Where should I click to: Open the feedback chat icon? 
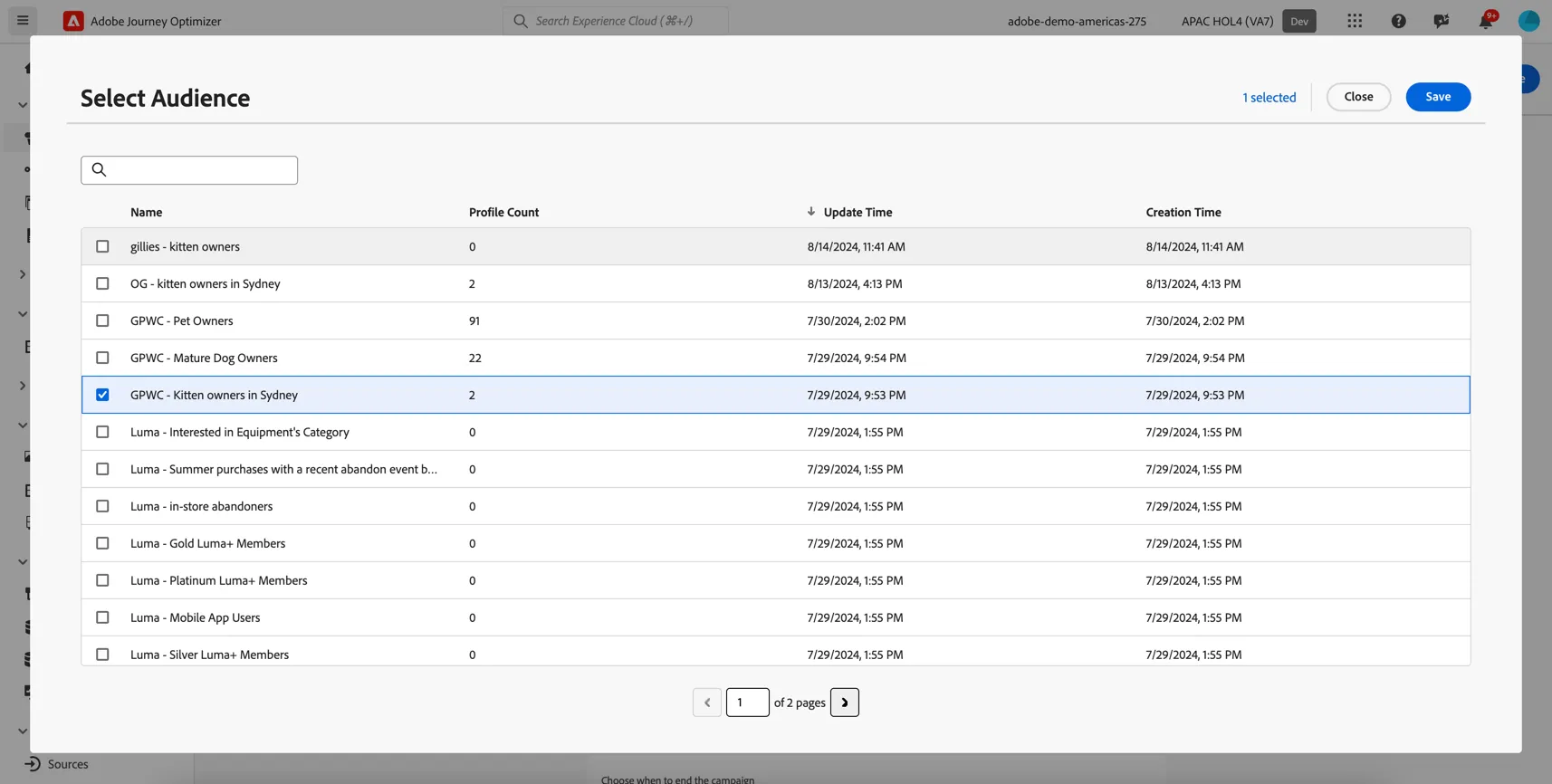pos(1442,21)
